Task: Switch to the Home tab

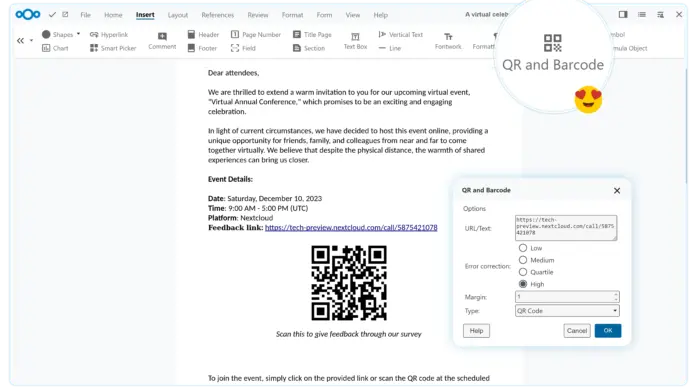Action: pyautogui.click(x=113, y=15)
